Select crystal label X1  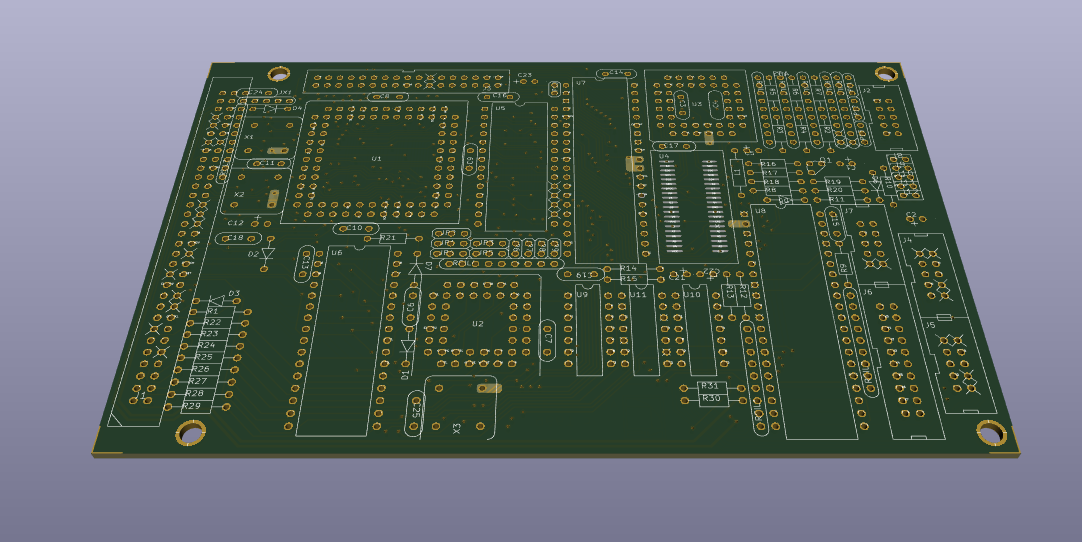point(249,137)
